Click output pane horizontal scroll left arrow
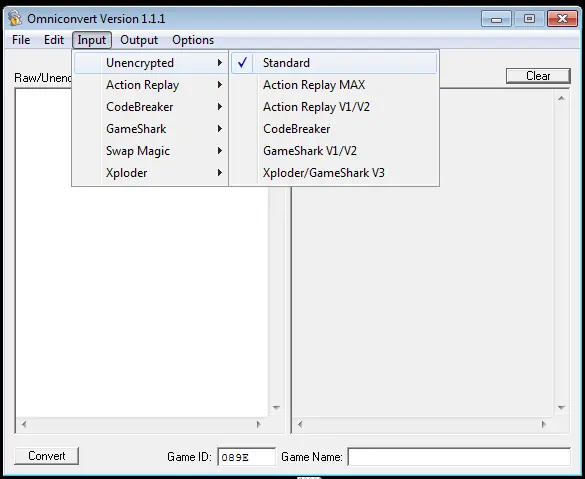 [300, 424]
